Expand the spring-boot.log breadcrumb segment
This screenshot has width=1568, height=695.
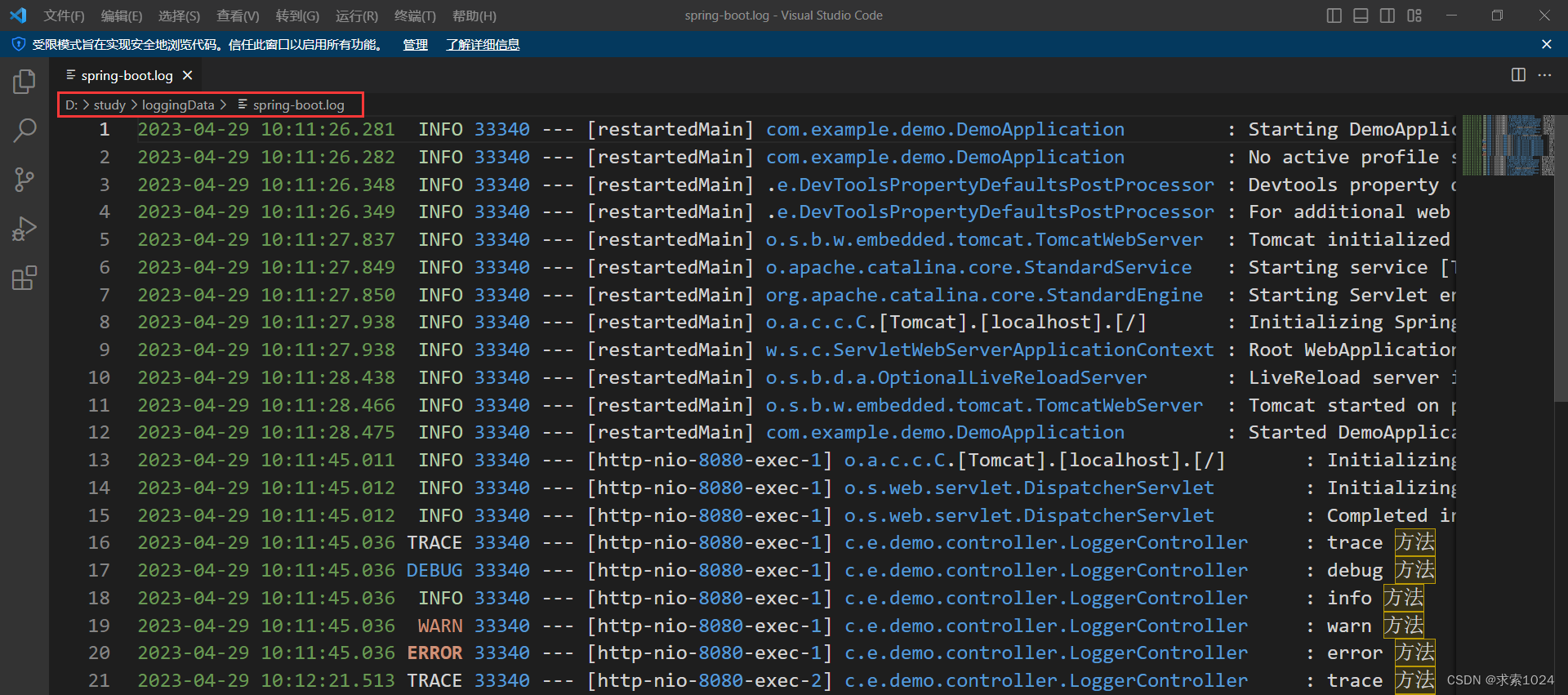pyautogui.click(x=291, y=105)
